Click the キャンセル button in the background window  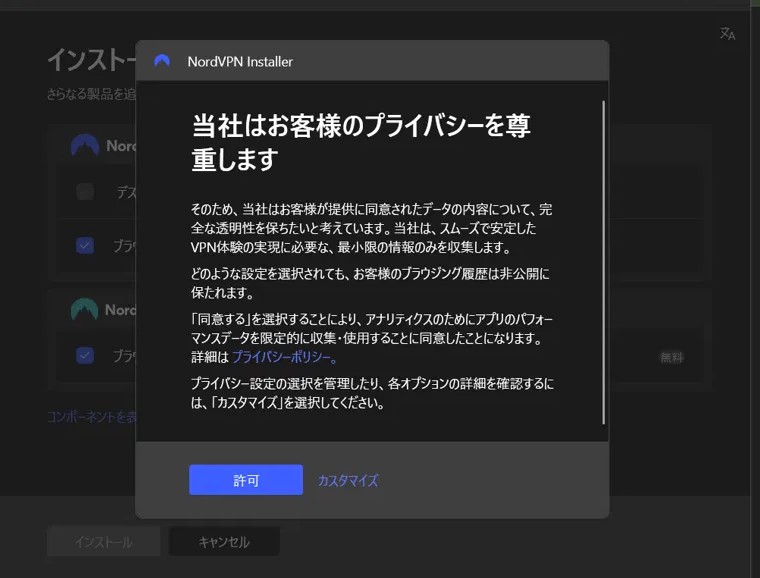click(x=224, y=542)
